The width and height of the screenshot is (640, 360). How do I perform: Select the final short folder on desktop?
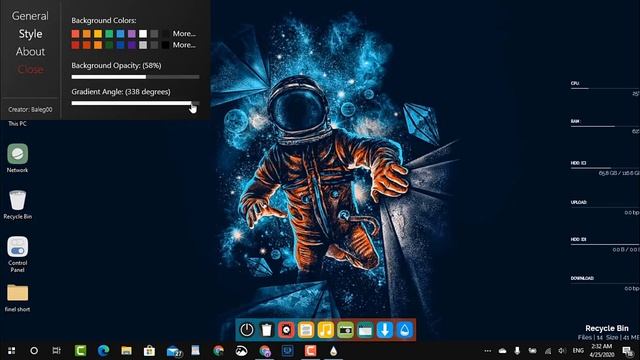coord(18,298)
